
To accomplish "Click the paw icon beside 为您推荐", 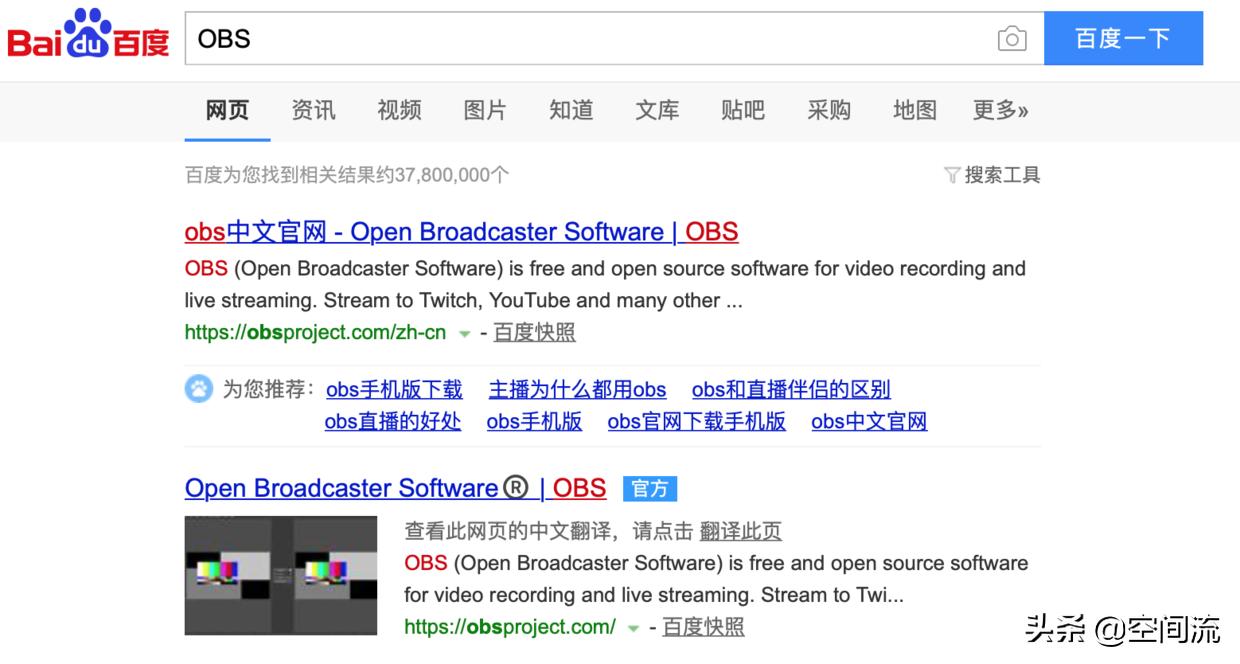I will click(x=199, y=389).
